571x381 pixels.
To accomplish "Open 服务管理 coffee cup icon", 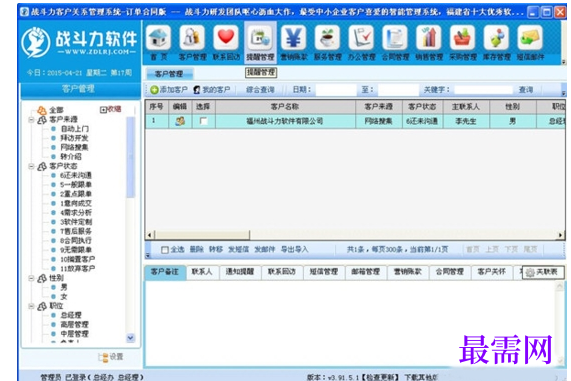I will click(327, 38).
